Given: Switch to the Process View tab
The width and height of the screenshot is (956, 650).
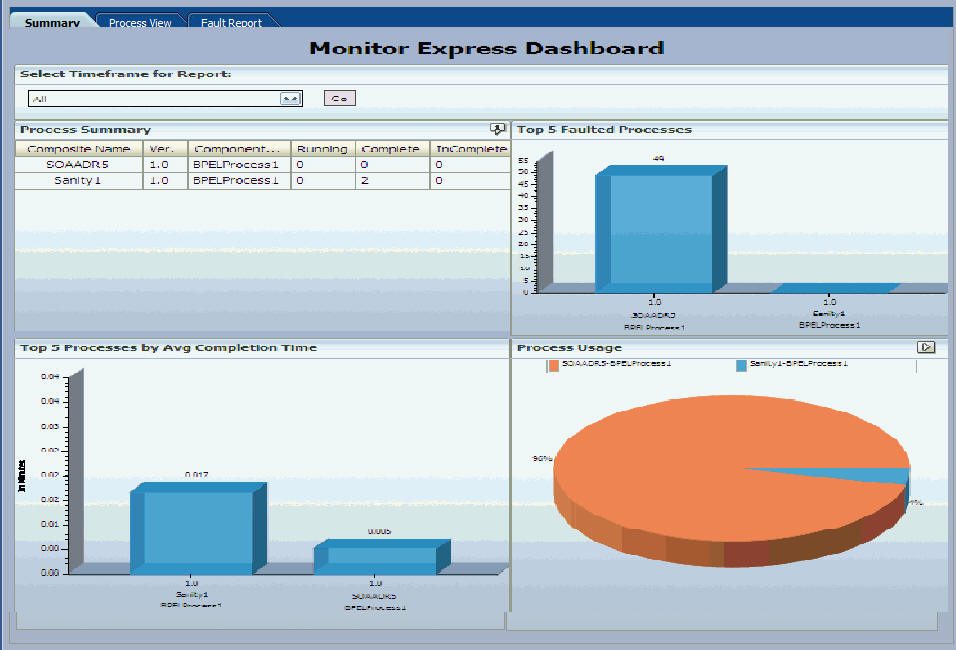Looking at the screenshot, I should [141, 20].
